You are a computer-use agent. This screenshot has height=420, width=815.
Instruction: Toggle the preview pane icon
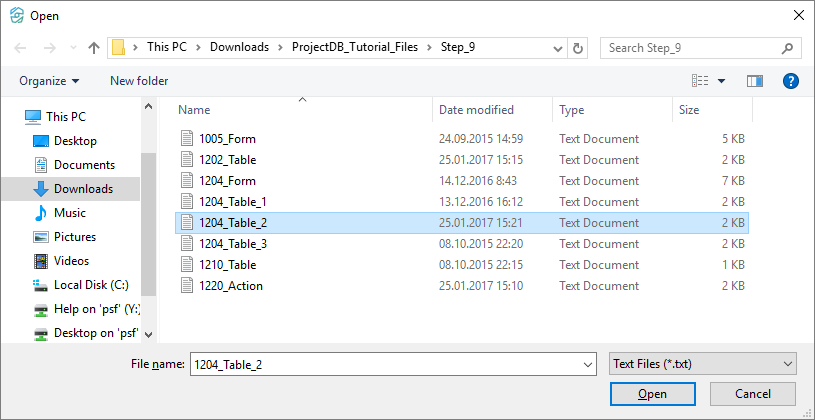pos(754,81)
